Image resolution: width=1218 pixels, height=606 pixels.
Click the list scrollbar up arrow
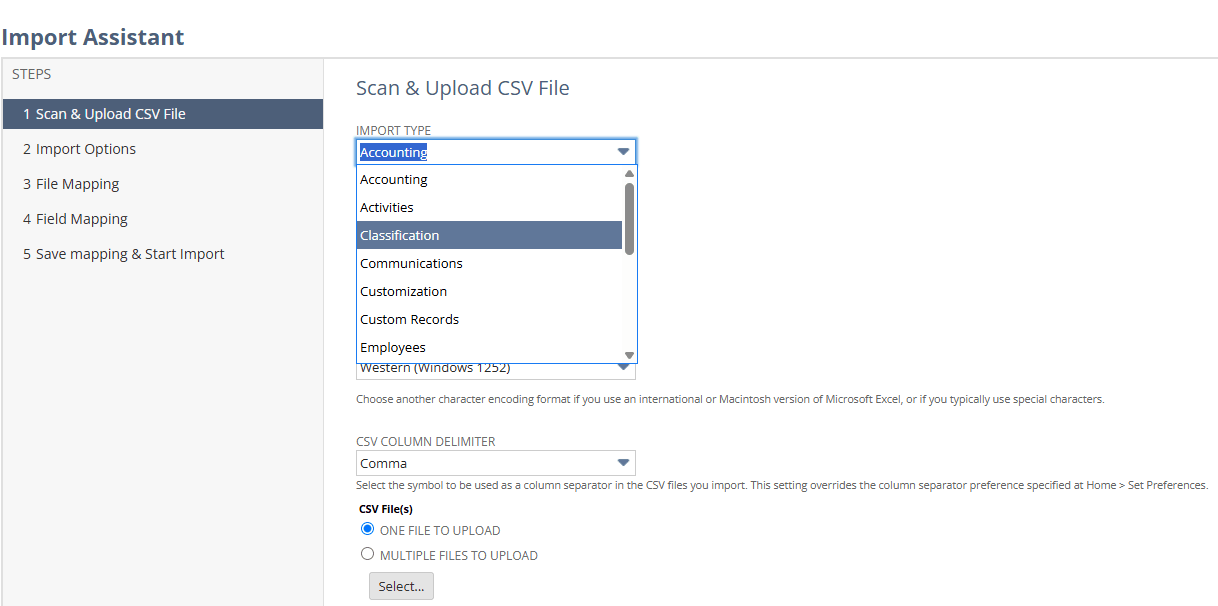pos(629,173)
